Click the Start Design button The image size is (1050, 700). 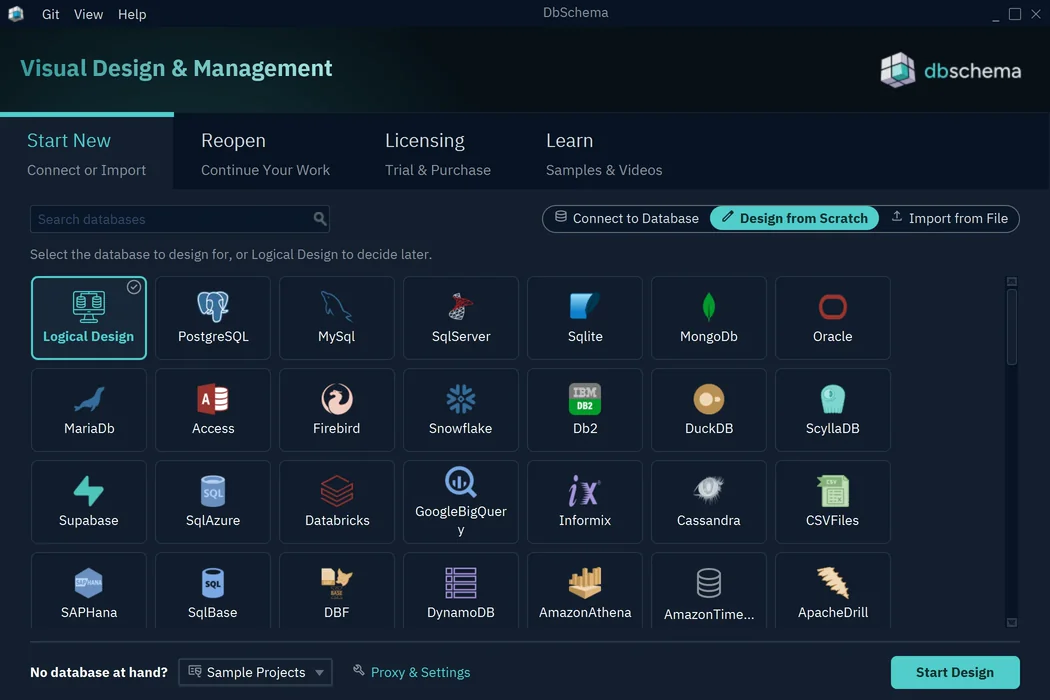(x=955, y=672)
